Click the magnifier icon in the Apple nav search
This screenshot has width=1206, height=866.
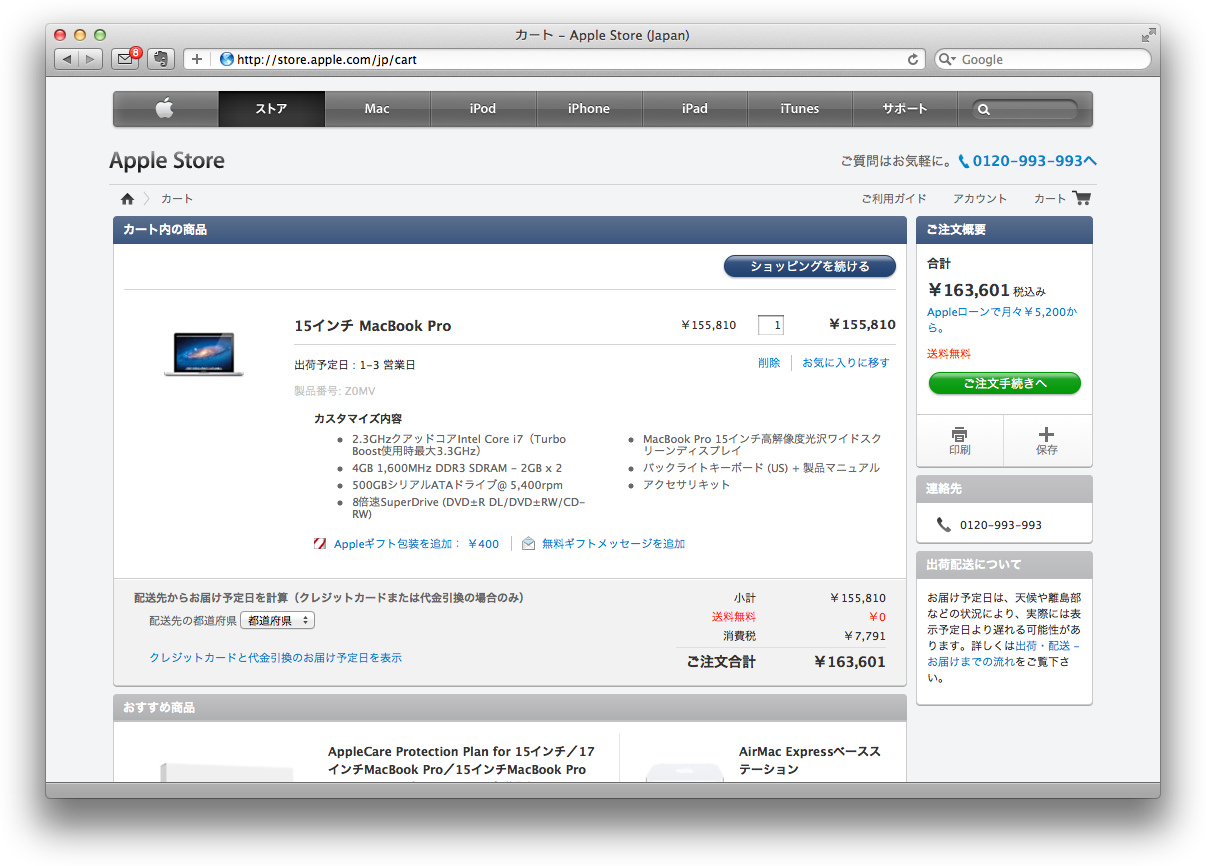[x=984, y=110]
